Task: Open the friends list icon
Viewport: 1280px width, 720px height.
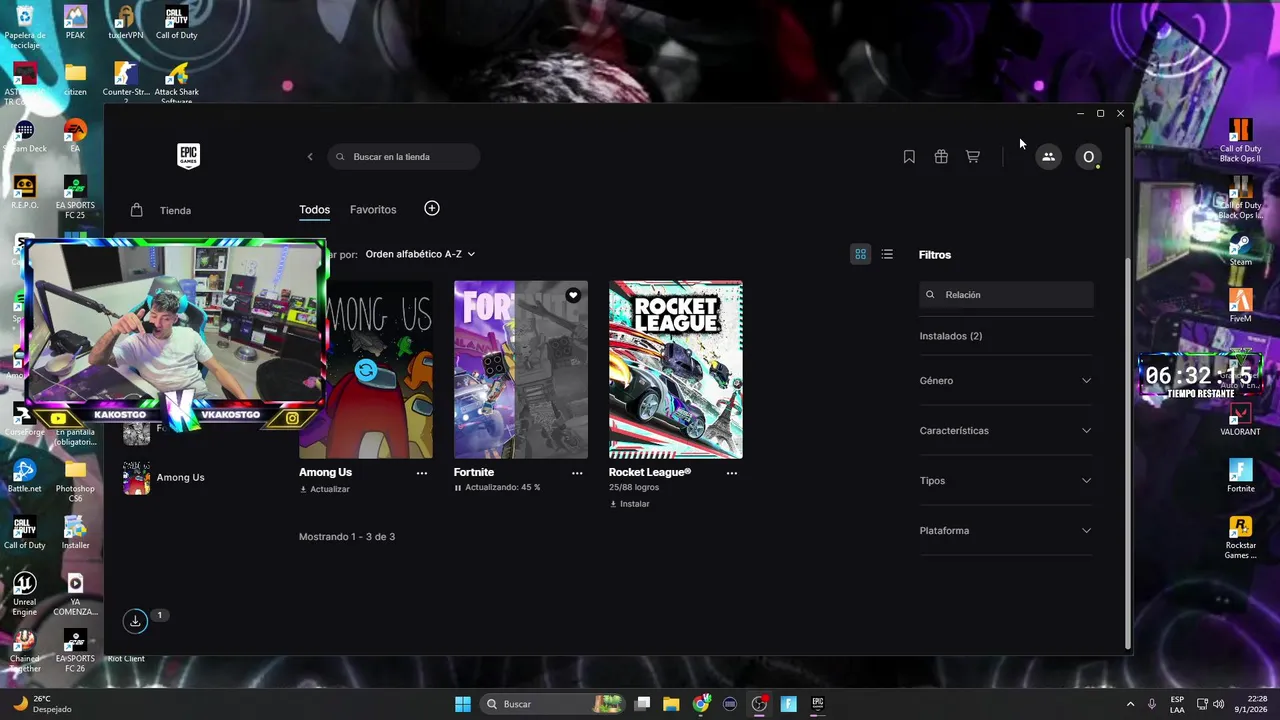Action: point(1048,157)
